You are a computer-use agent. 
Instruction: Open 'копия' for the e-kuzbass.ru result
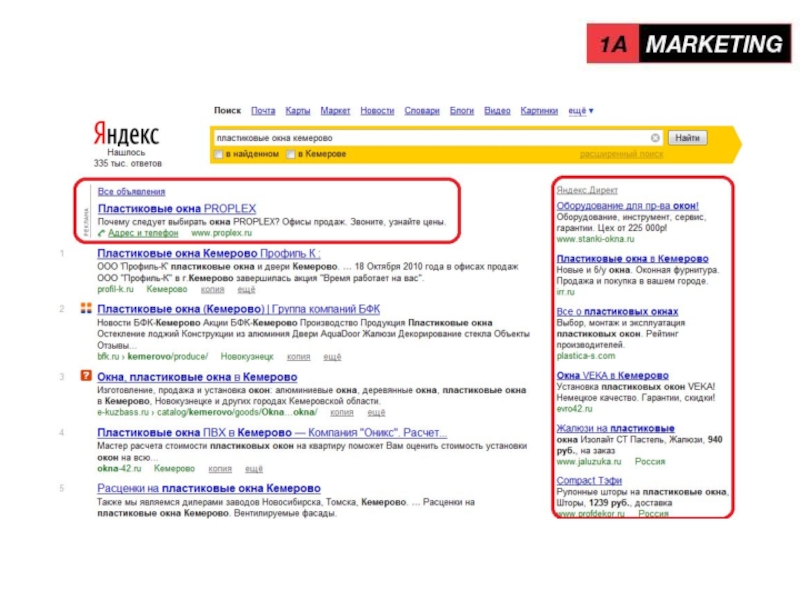pos(342,412)
